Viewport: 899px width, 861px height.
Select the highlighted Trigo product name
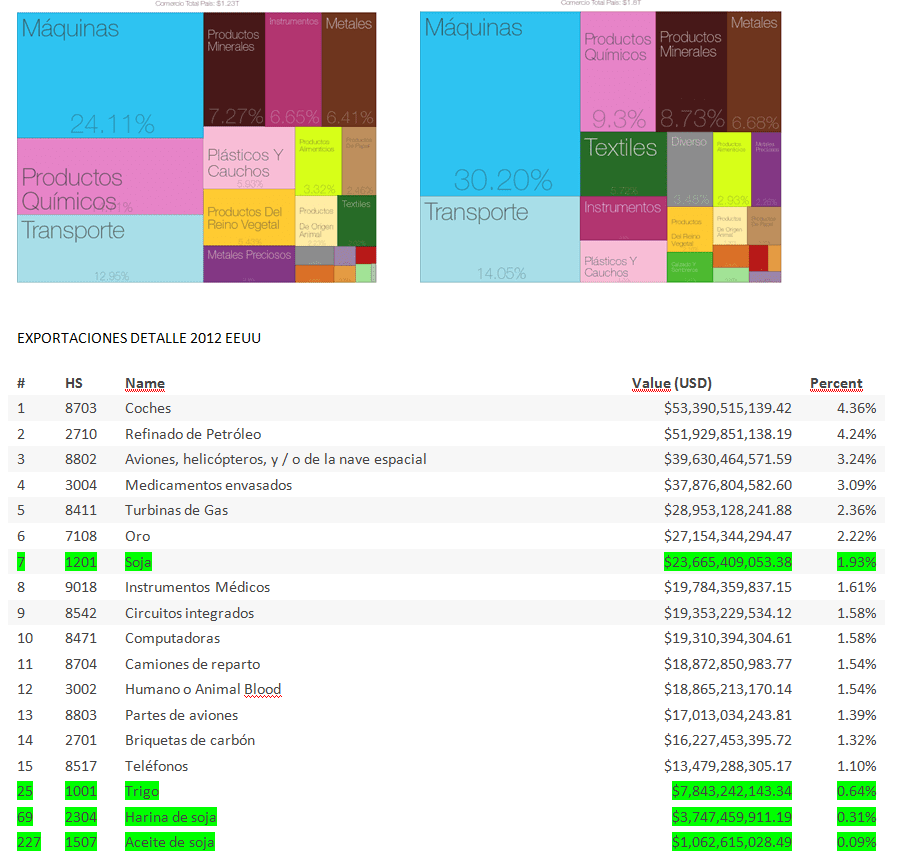click(141, 792)
